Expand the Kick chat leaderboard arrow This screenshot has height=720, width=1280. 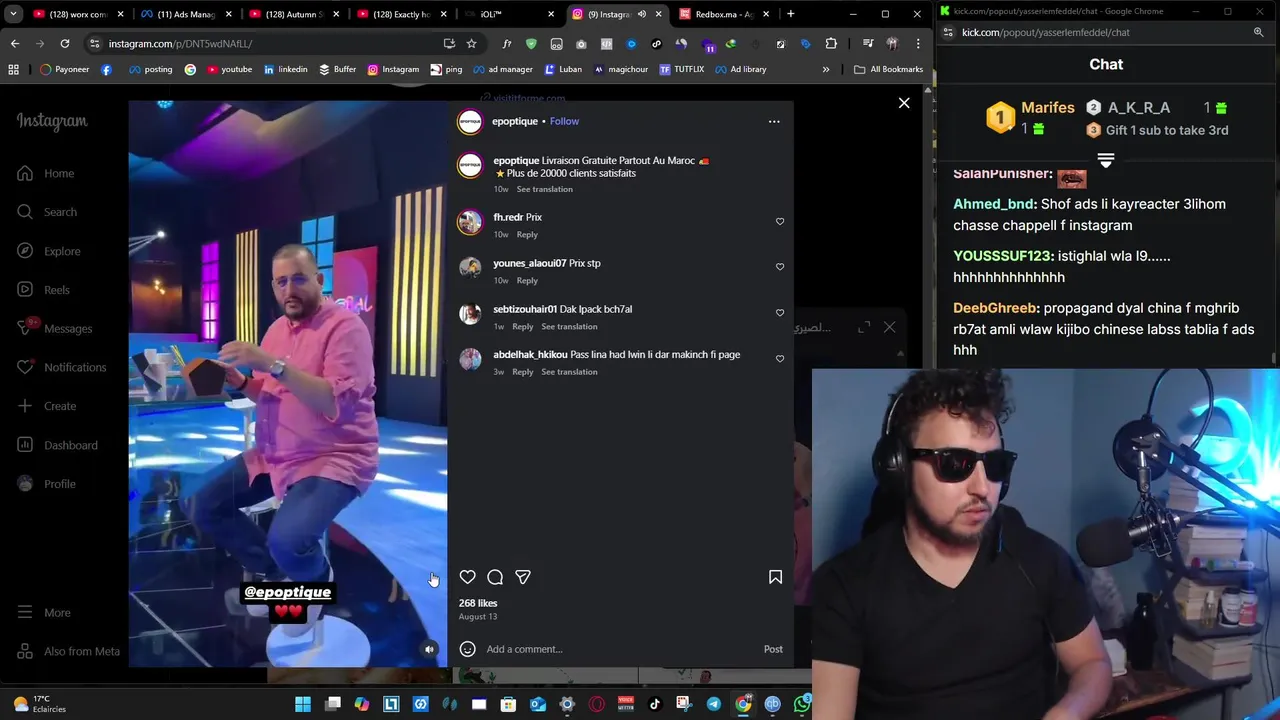[x=1106, y=160]
